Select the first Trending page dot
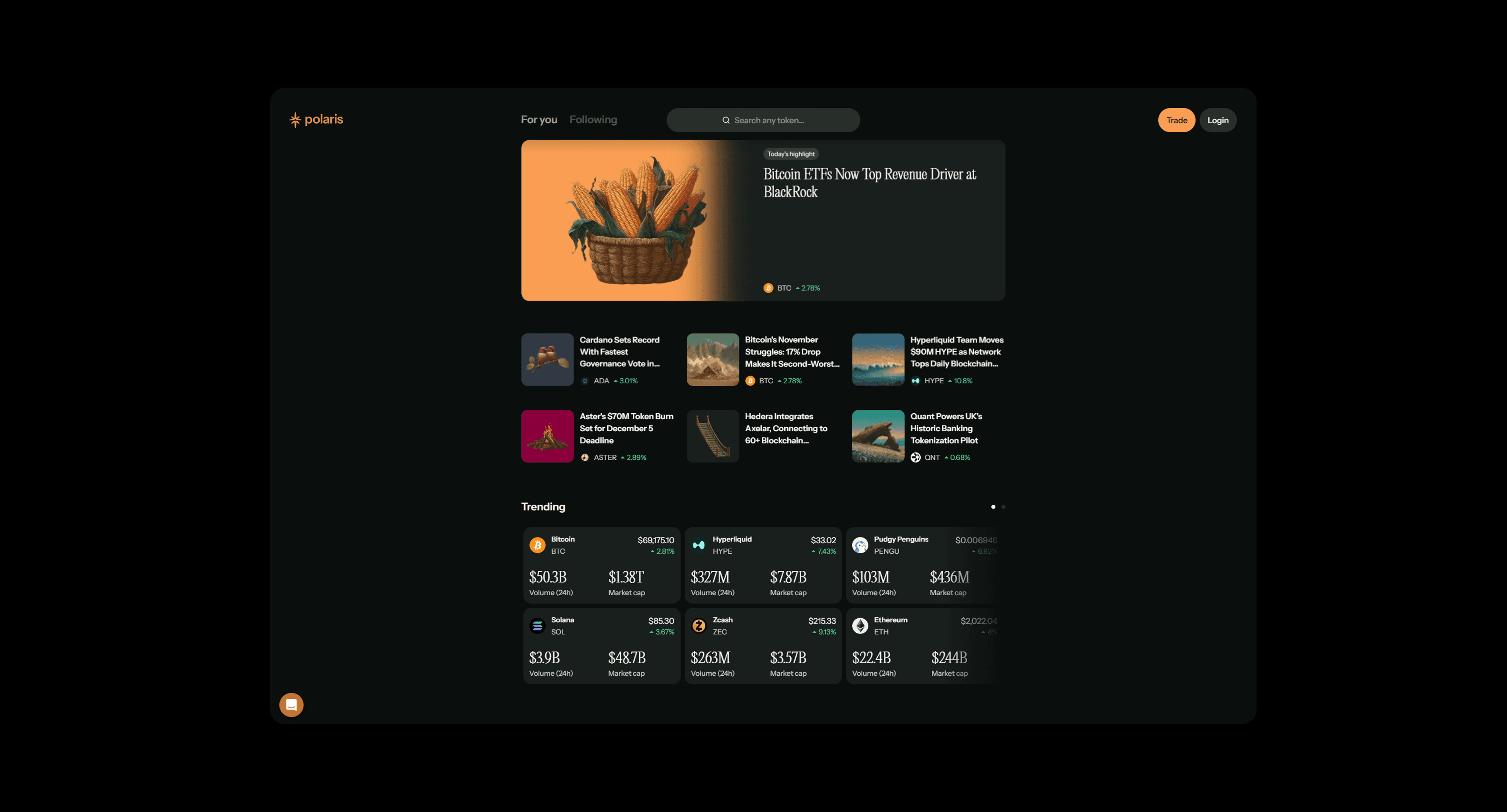 (993, 507)
